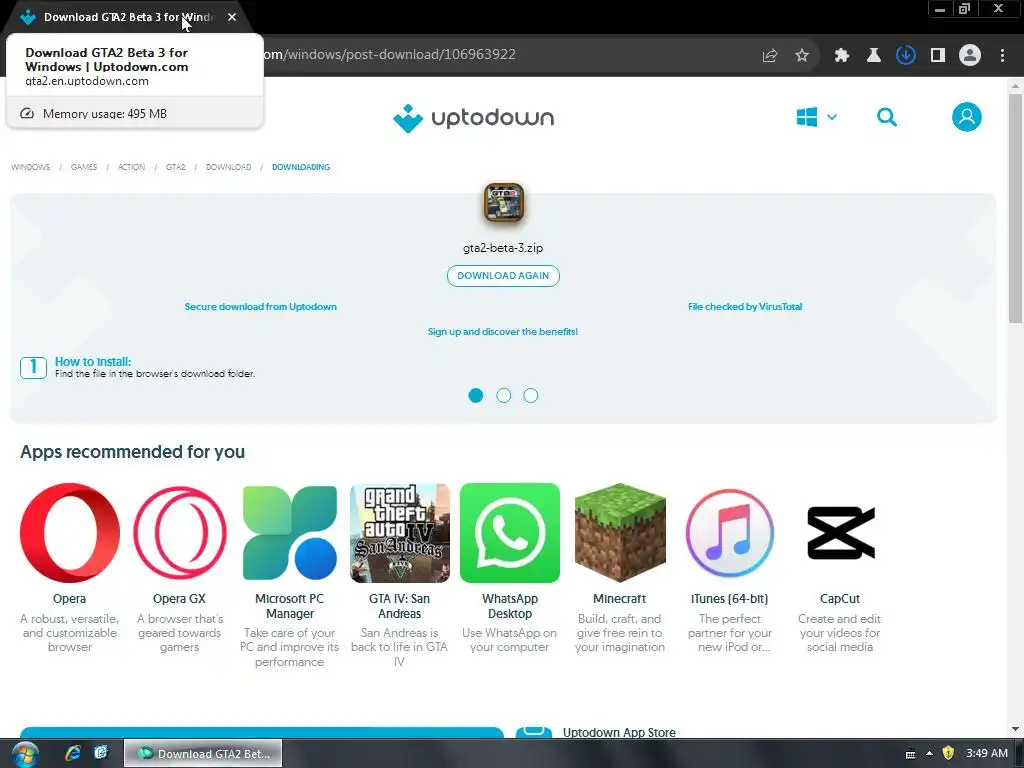This screenshot has height=768, width=1024.
Task: Open File checked by VirusTotal link
Action: [x=744, y=306]
